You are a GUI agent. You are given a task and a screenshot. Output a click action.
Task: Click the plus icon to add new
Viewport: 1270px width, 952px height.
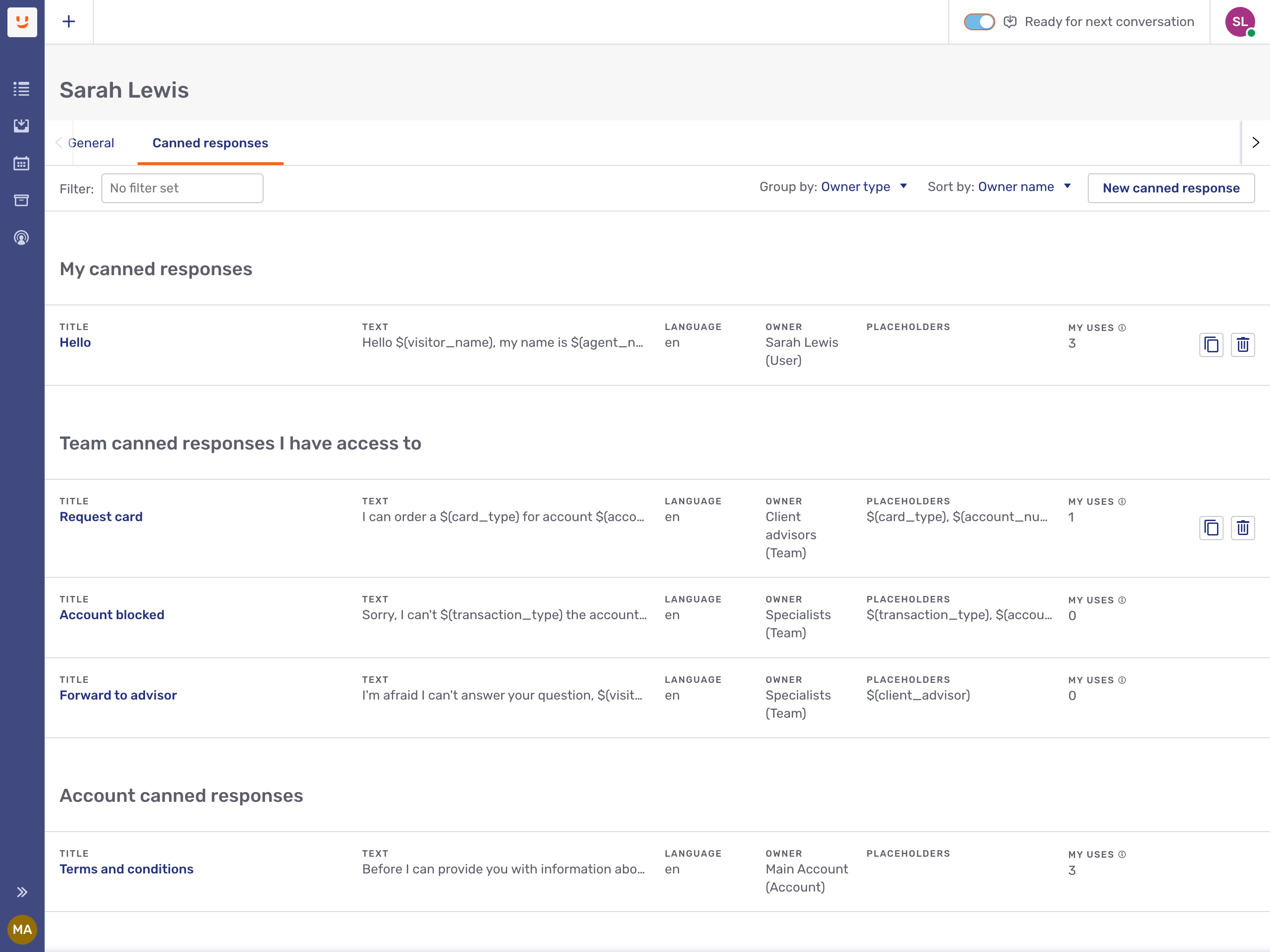pyautogui.click(x=69, y=22)
